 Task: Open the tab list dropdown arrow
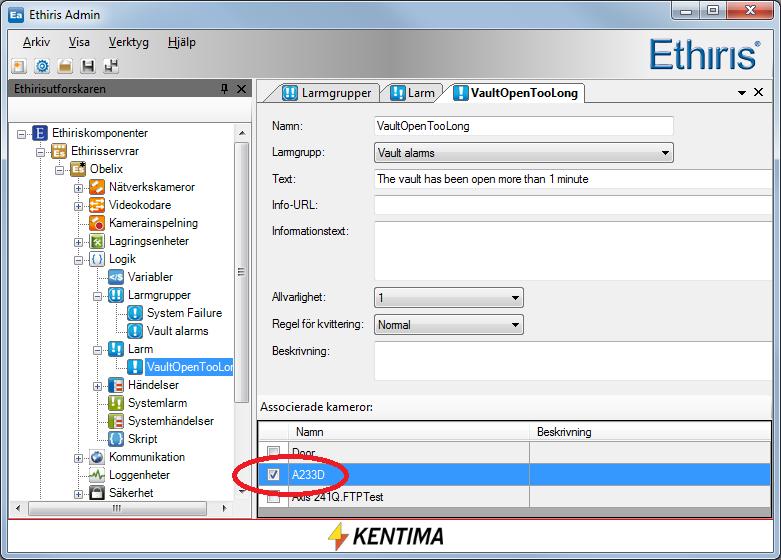pyautogui.click(x=742, y=93)
